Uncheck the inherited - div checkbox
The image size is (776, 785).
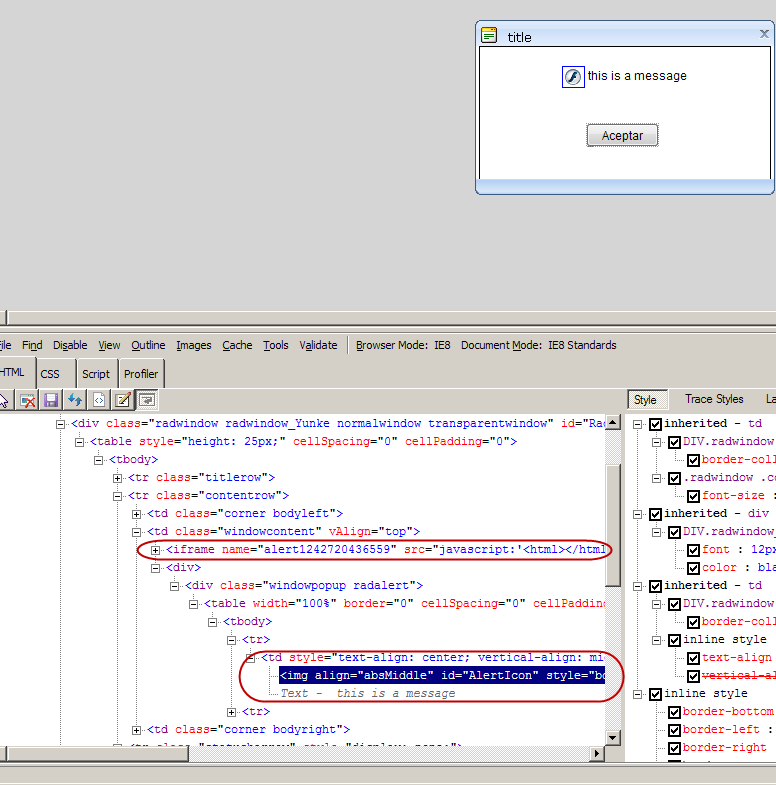[x=655, y=515]
